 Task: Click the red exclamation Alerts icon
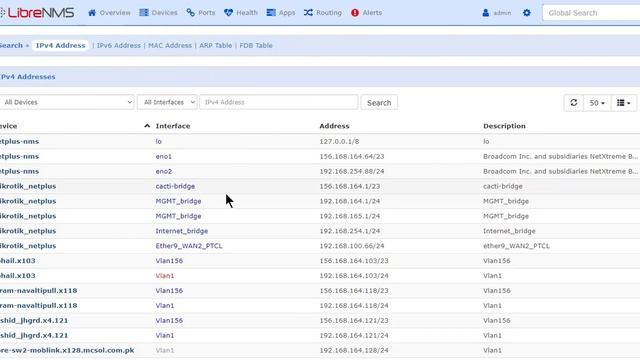355,13
